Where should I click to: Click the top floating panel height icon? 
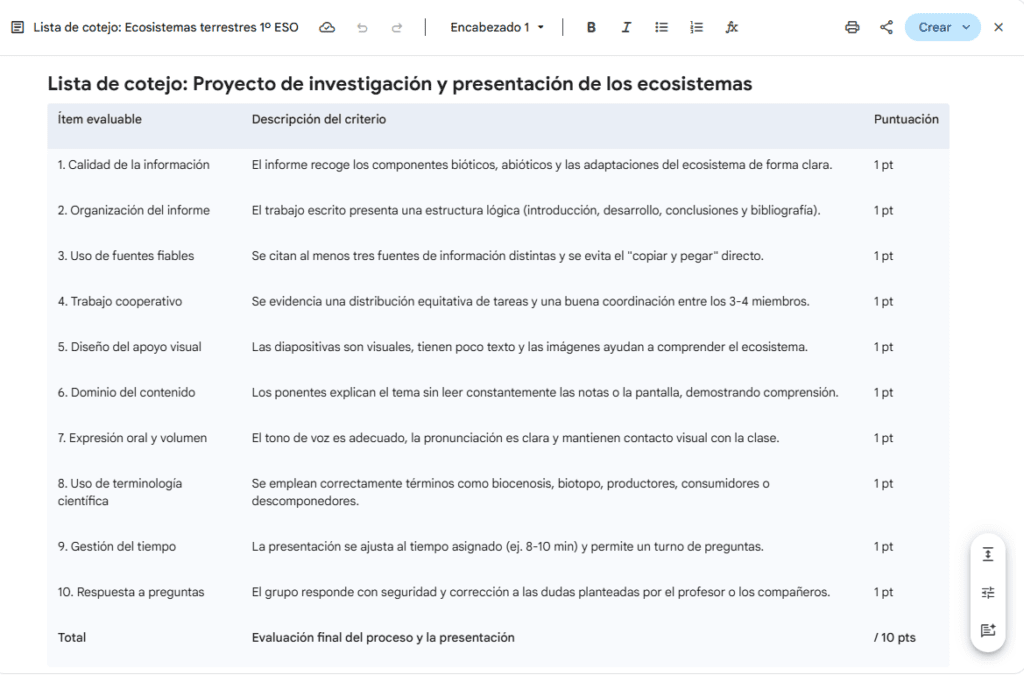pos(987,555)
